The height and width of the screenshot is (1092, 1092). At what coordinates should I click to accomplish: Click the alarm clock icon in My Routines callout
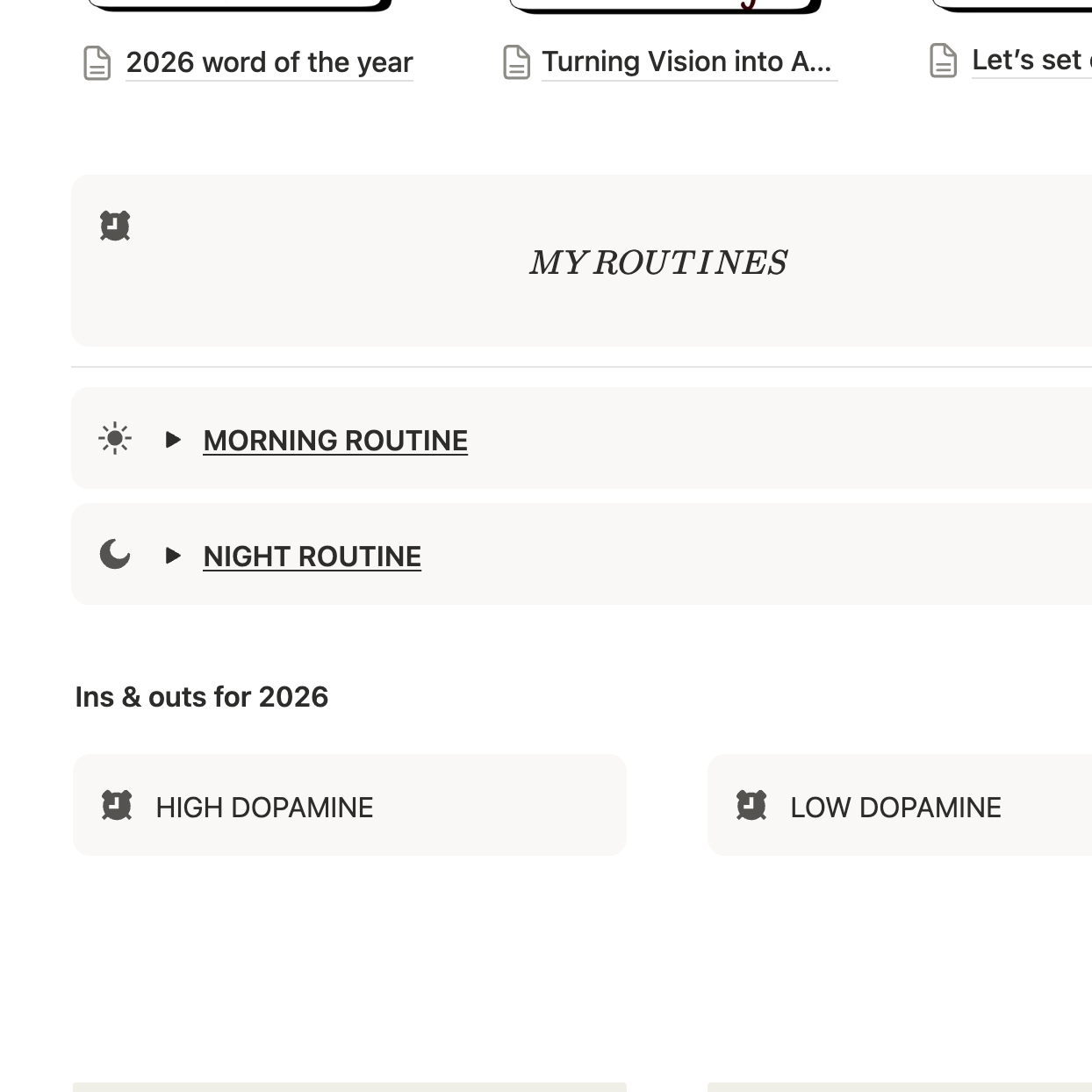pyautogui.click(x=115, y=226)
